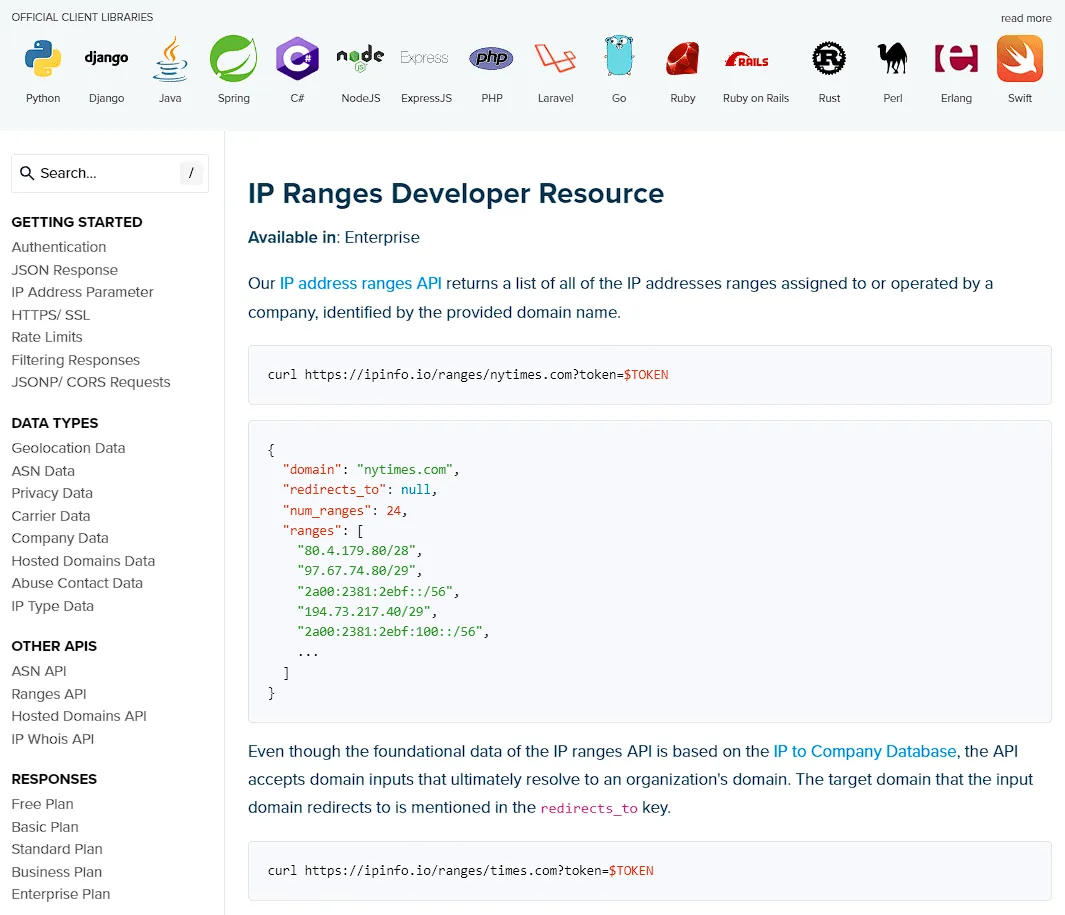
Task: Click the JSON range "2a00:2381:2ebf:100::/56"
Action: [390, 632]
